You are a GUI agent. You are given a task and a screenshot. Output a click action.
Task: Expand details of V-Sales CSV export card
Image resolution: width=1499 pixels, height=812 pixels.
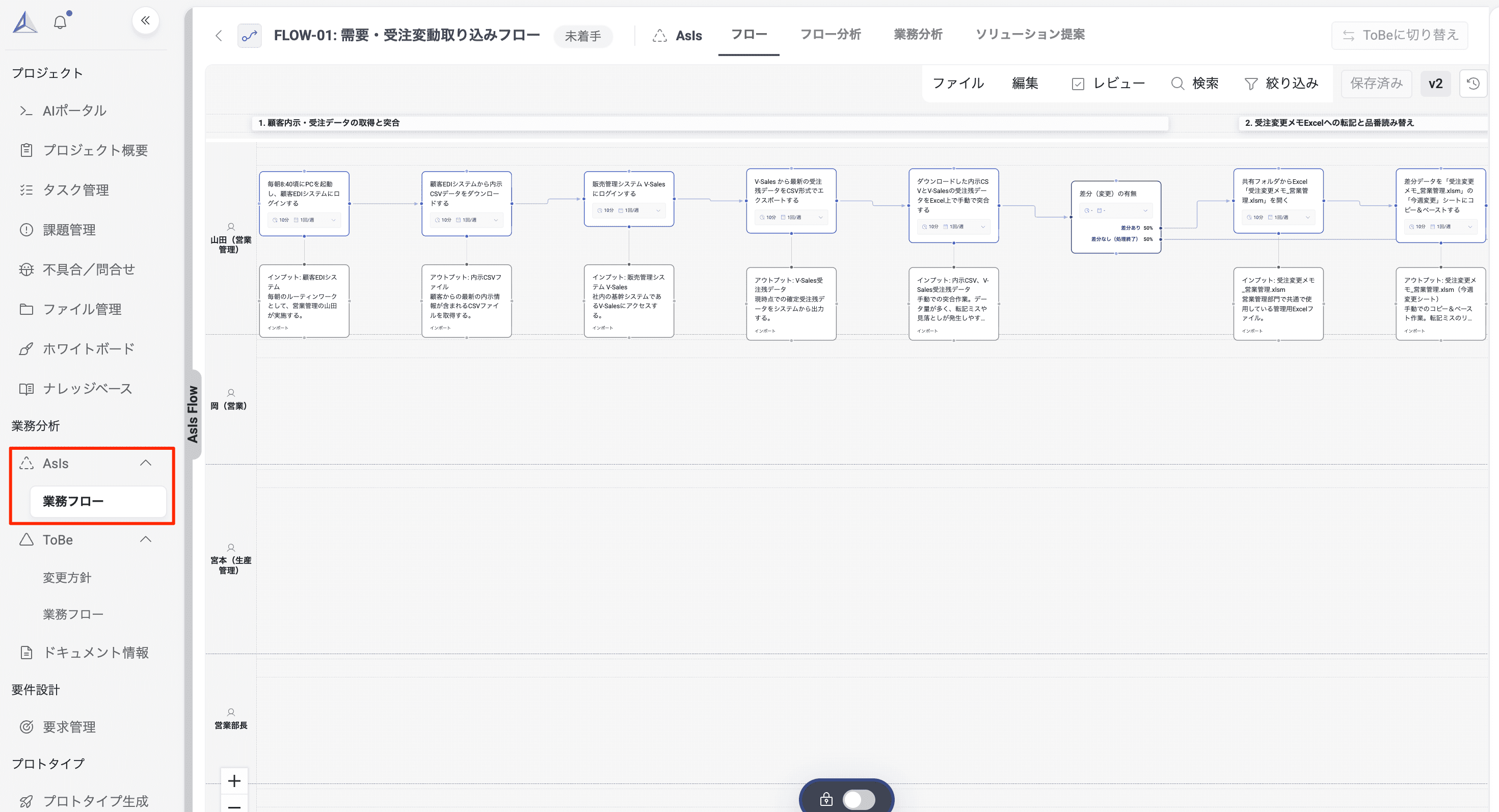click(820, 218)
